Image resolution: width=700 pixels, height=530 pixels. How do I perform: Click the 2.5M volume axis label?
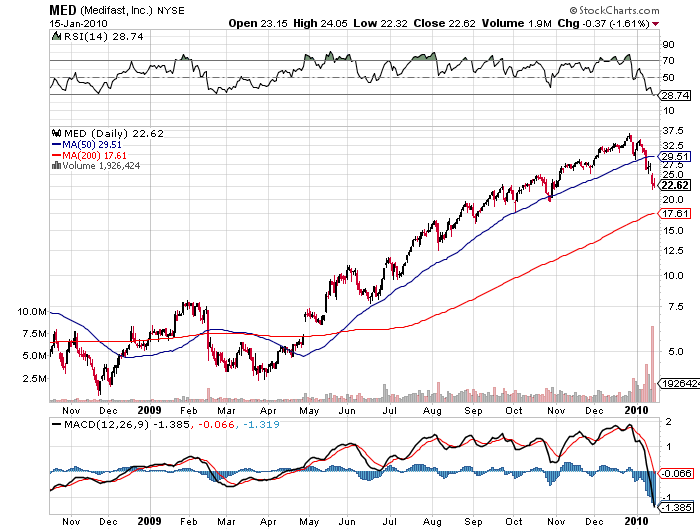pos(35,379)
